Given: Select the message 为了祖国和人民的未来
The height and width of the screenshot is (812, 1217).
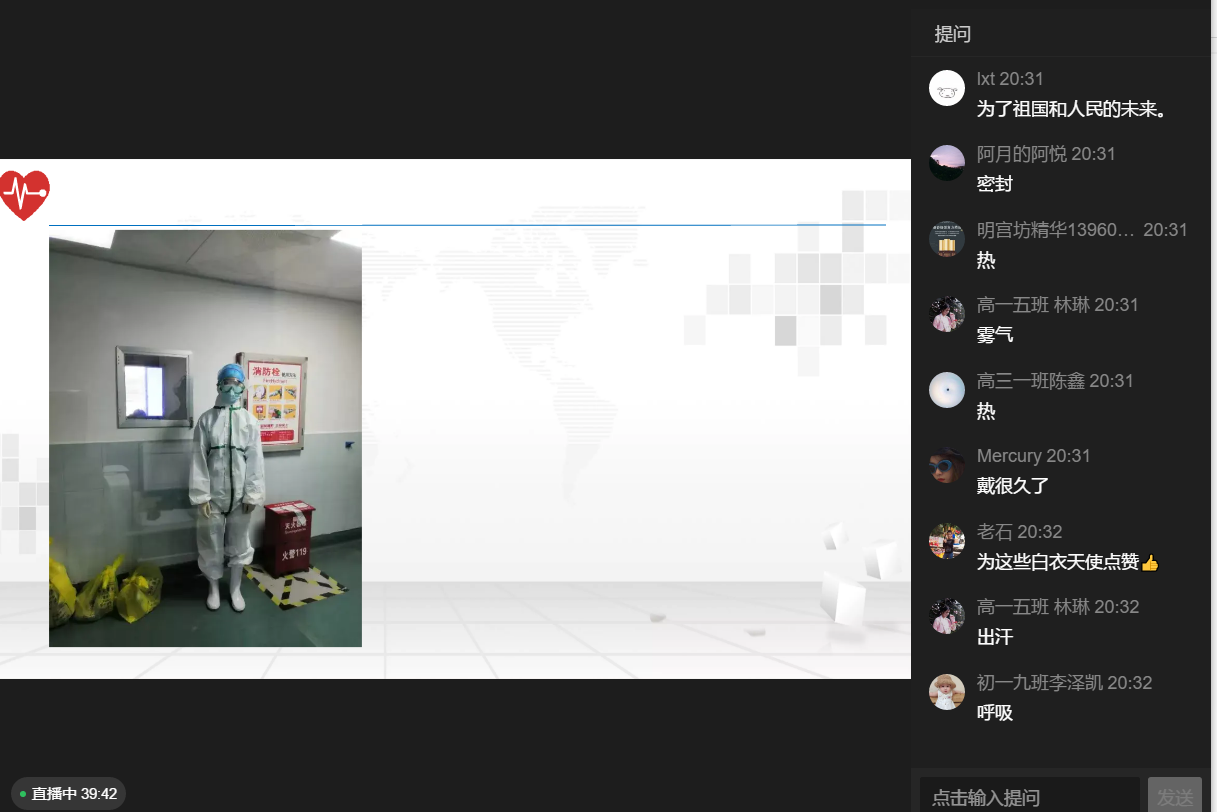Looking at the screenshot, I should (1072, 109).
